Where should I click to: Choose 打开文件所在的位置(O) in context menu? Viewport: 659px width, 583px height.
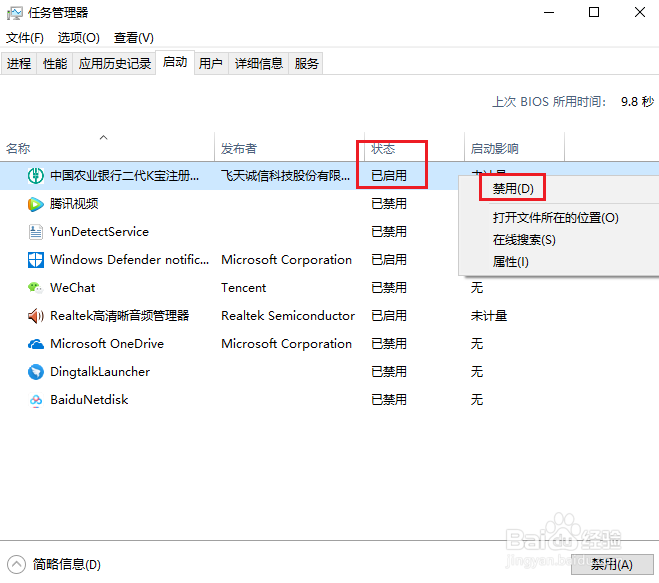coord(556,218)
